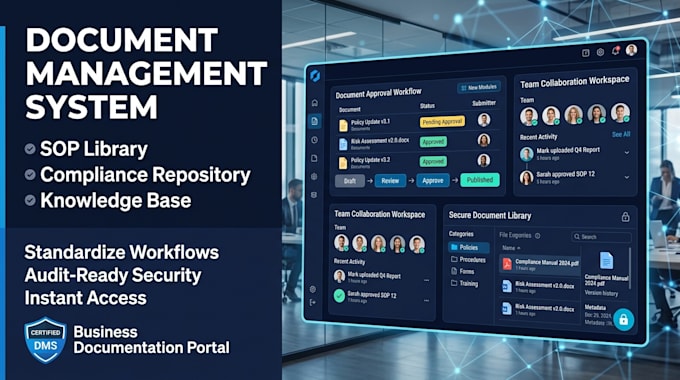Viewport: 680px width, 380px height.
Task: Click the red PDF icon of Compliance Manual 2024.pdf
Action: (x=507, y=263)
